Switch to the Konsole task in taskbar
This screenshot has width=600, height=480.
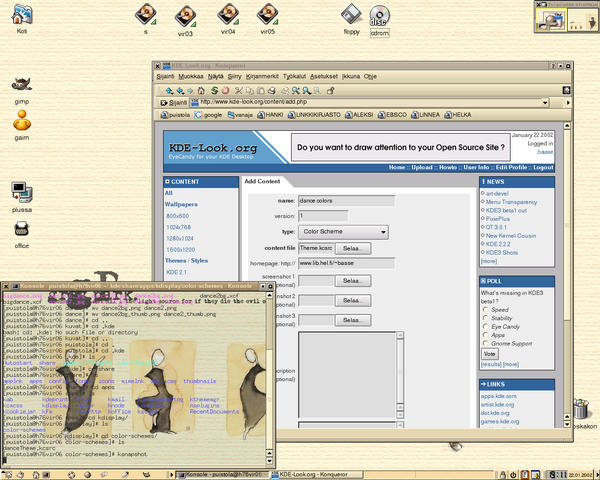coord(222,475)
